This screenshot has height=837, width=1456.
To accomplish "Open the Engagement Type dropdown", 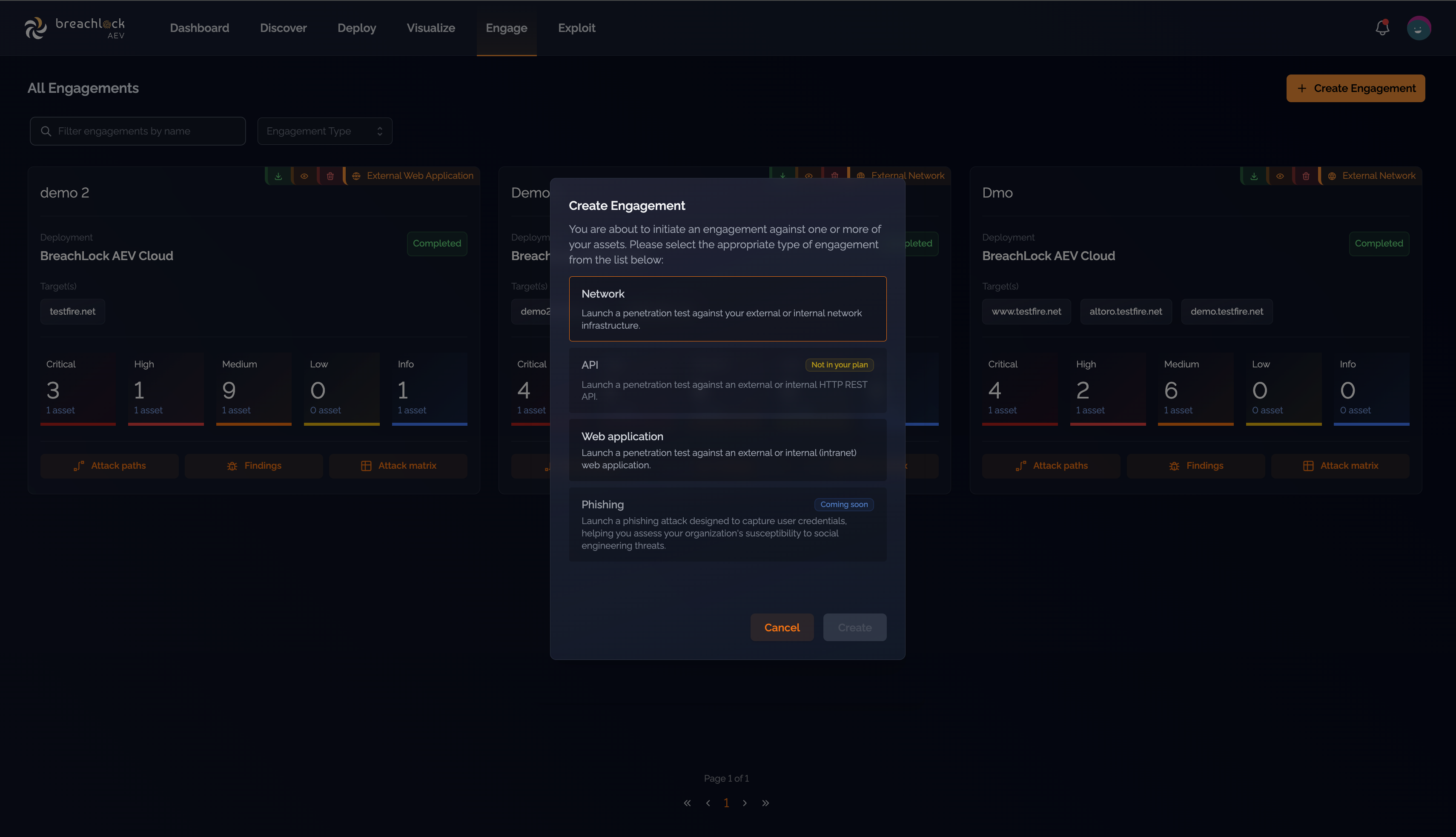I will (x=325, y=131).
